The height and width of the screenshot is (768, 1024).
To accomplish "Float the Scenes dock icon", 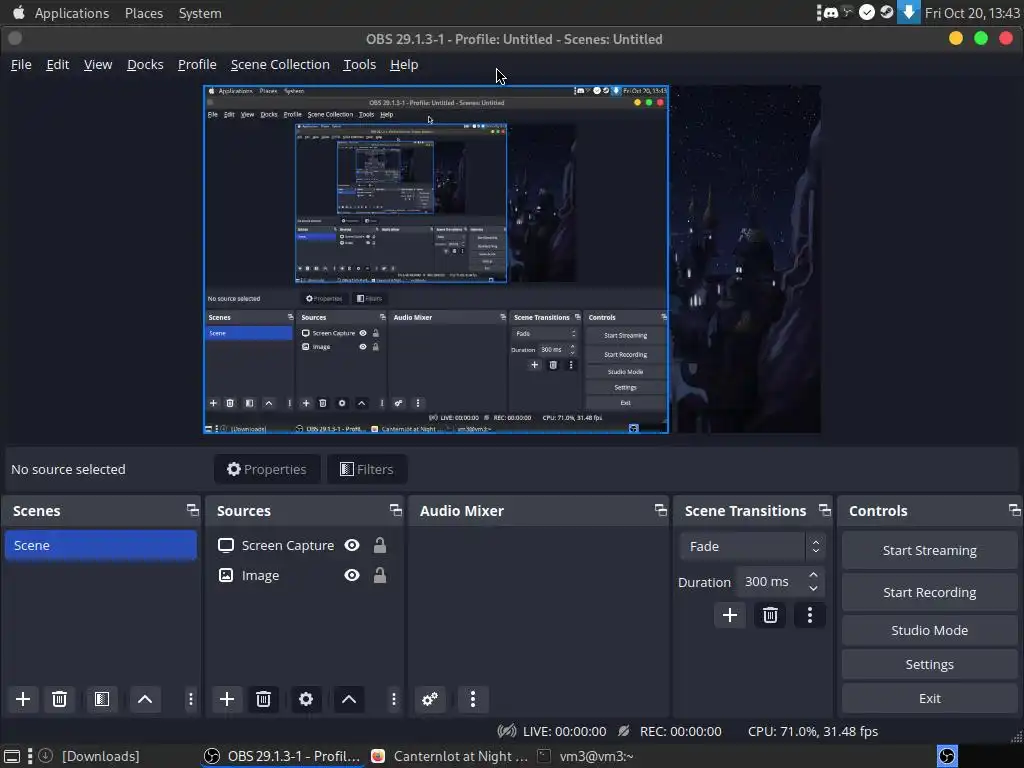I will [x=193, y=510].
